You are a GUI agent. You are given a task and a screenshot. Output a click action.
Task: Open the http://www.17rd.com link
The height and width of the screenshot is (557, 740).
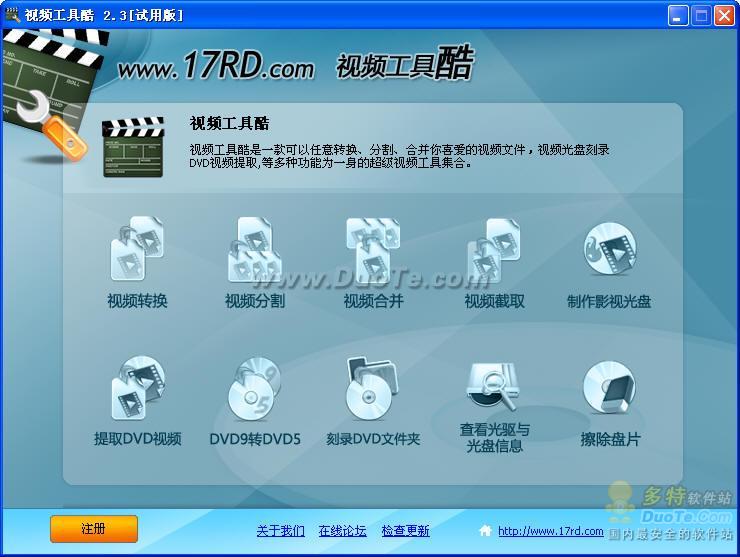pos(551,531)
